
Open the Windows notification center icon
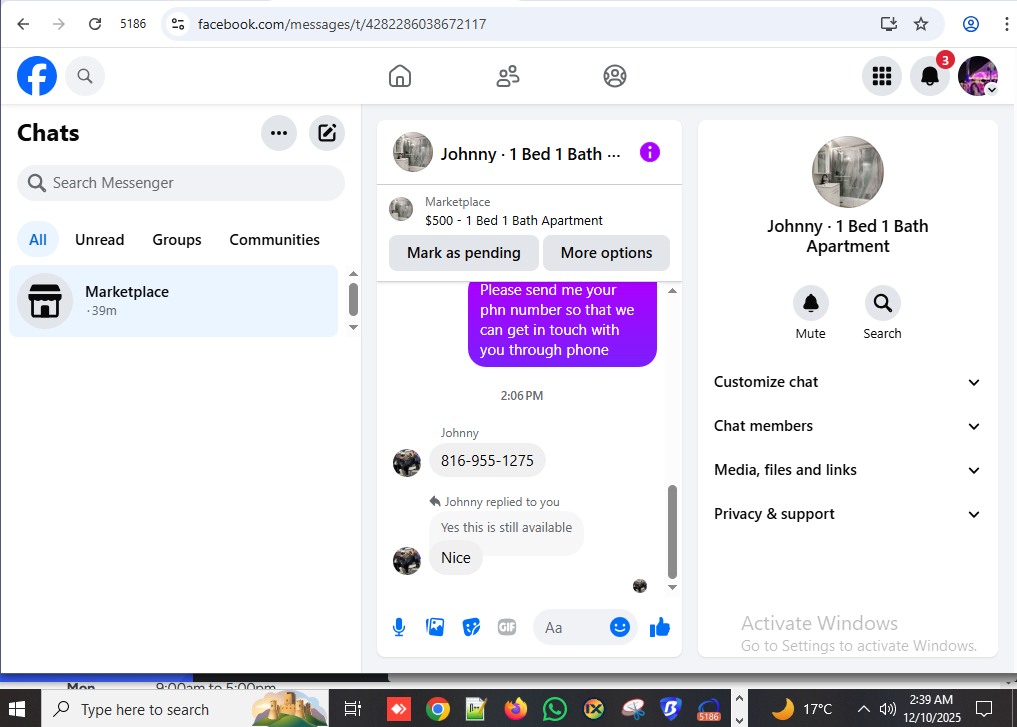point(984,709)
